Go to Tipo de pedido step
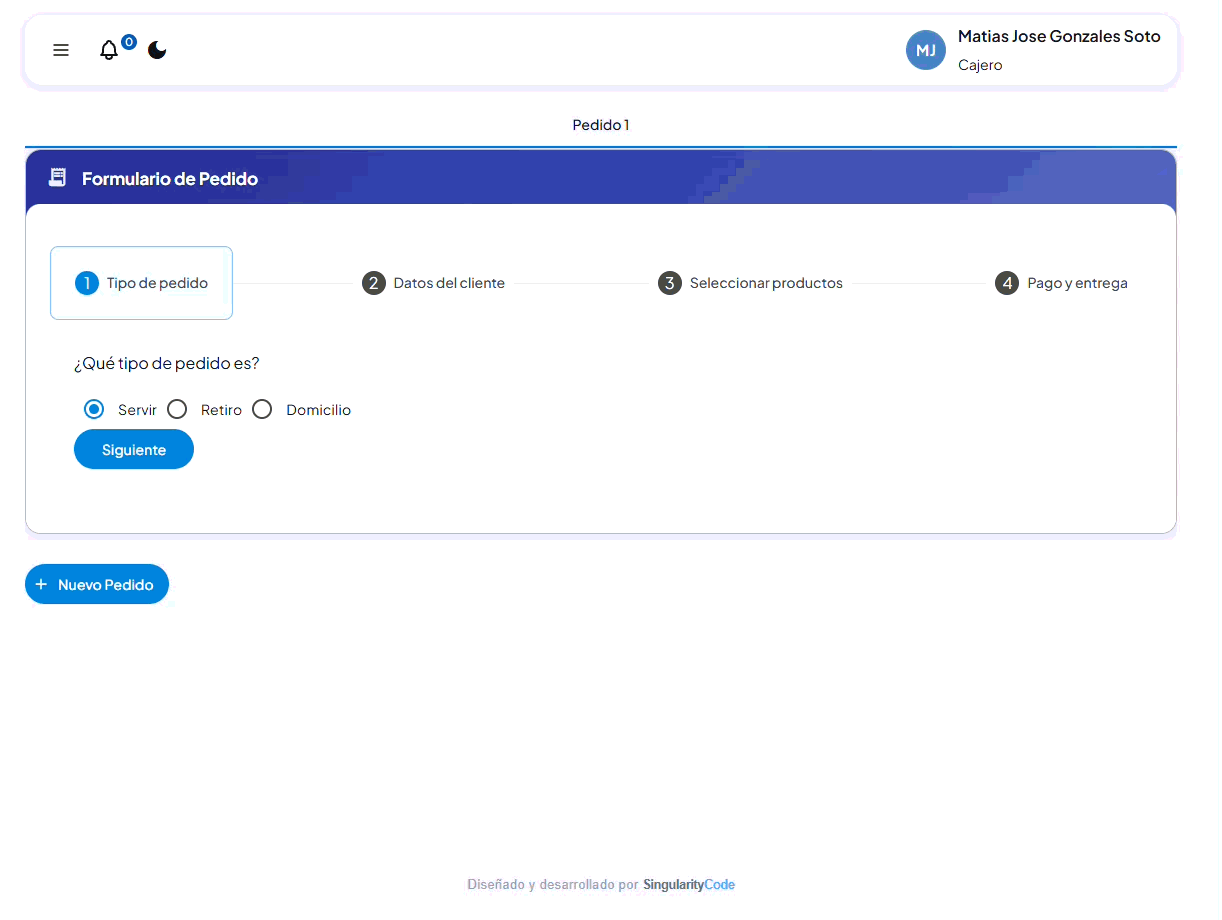1222x920 pixels. click(x=141, y=283)
